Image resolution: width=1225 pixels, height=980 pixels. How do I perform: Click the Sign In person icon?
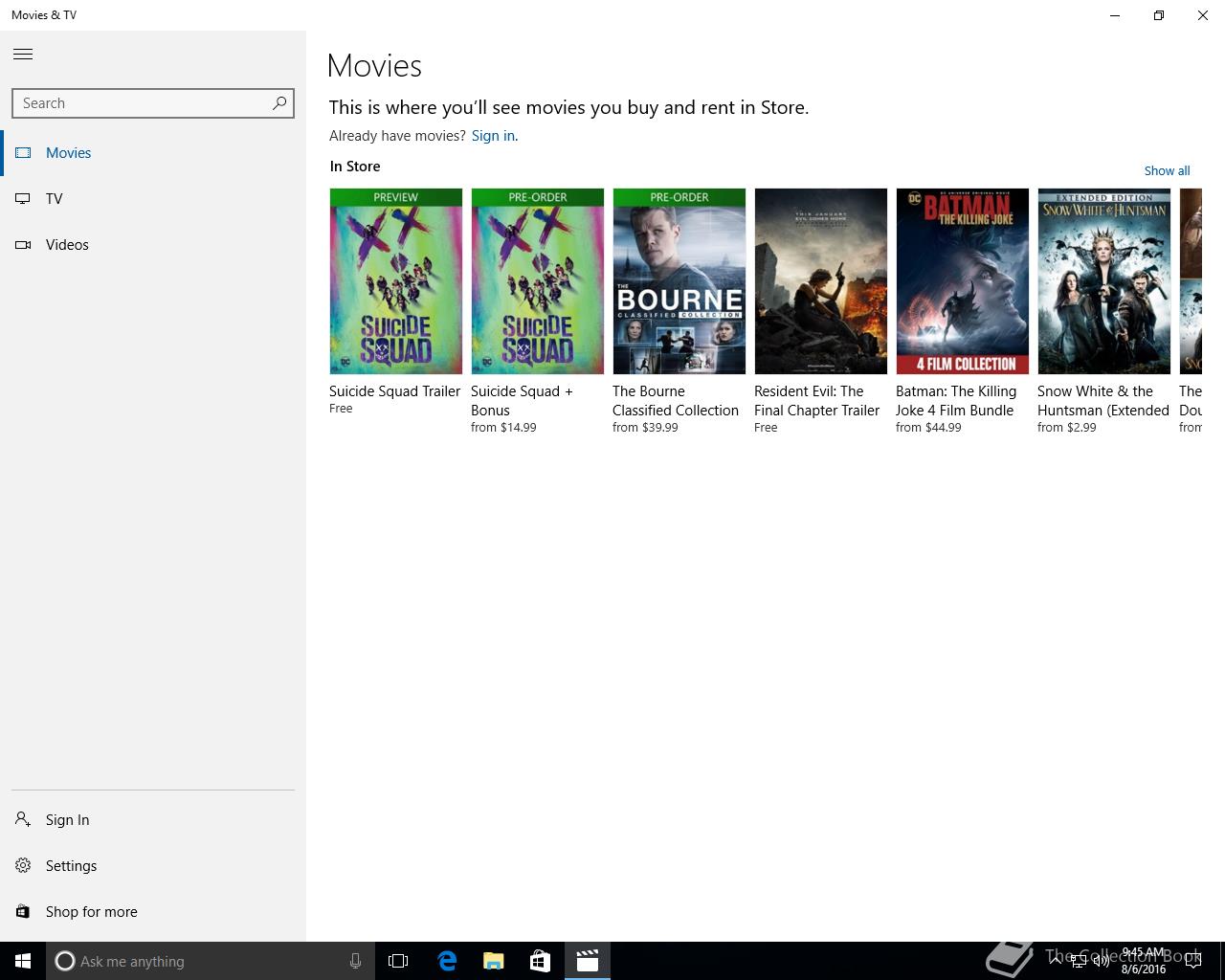click(x=23, y=820)
